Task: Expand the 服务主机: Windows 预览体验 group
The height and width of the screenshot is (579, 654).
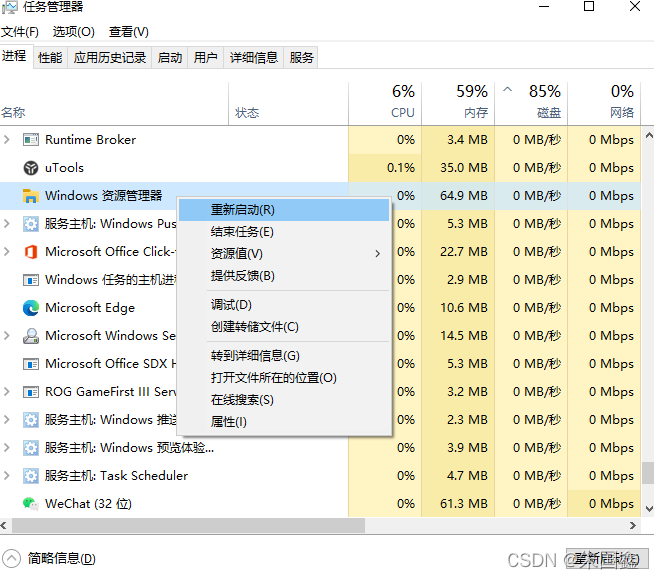Action: point(7,448)
